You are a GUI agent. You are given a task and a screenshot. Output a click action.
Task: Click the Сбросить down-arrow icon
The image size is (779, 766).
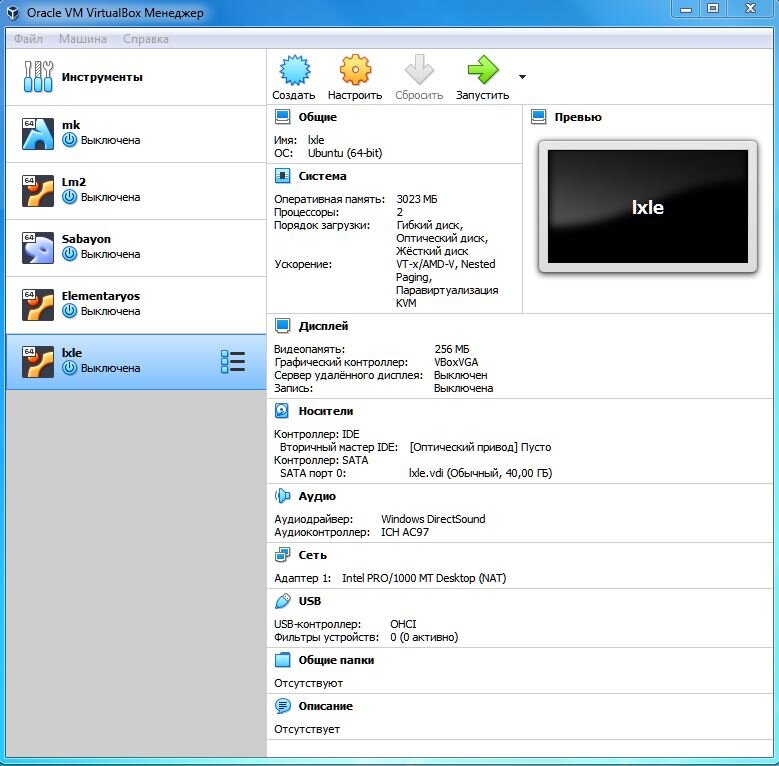(419, 70)
